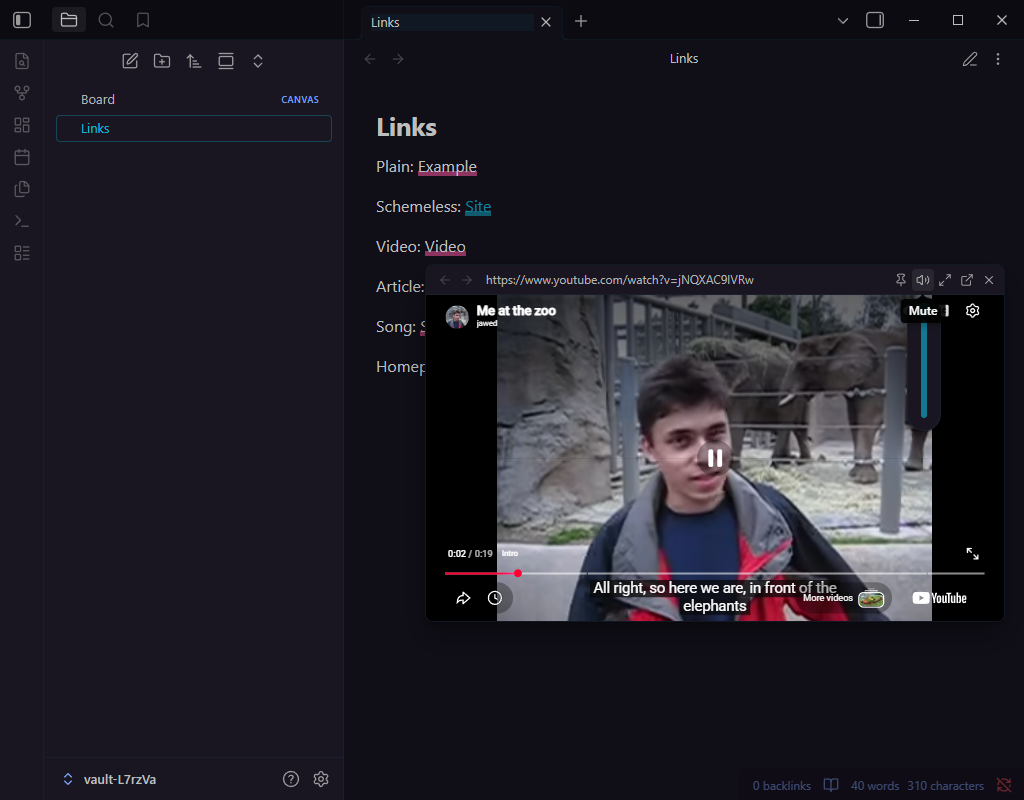
Task: Open the search tab in sidebar
Action: tap(106, 20)
